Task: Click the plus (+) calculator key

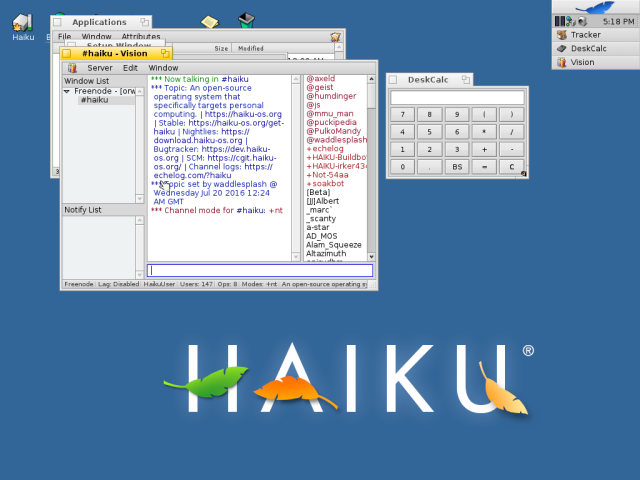Action: 484,149
